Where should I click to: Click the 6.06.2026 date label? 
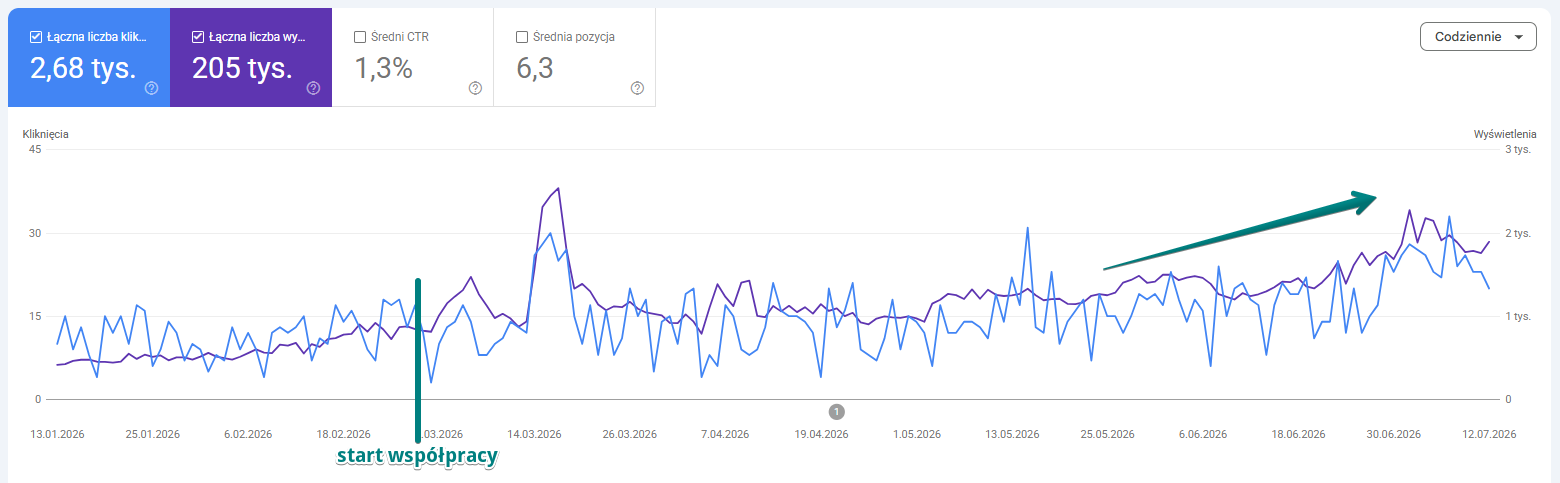pos(1202,434)
